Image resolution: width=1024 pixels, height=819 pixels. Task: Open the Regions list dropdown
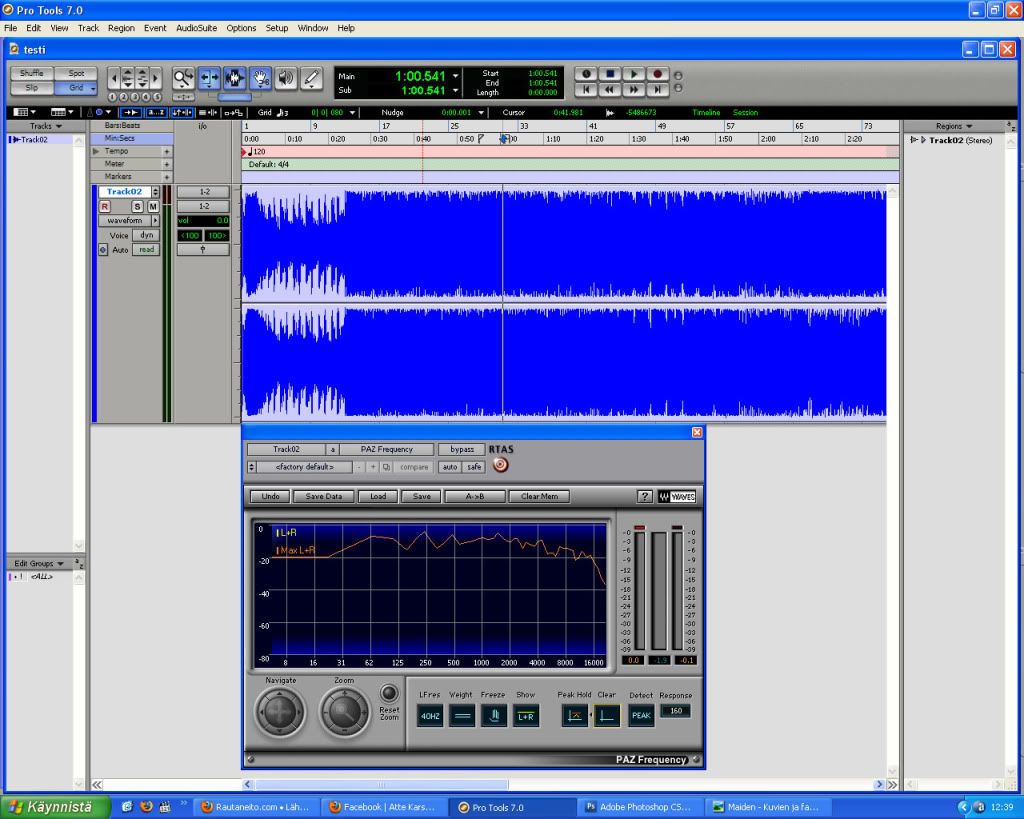tap(954, 126)
